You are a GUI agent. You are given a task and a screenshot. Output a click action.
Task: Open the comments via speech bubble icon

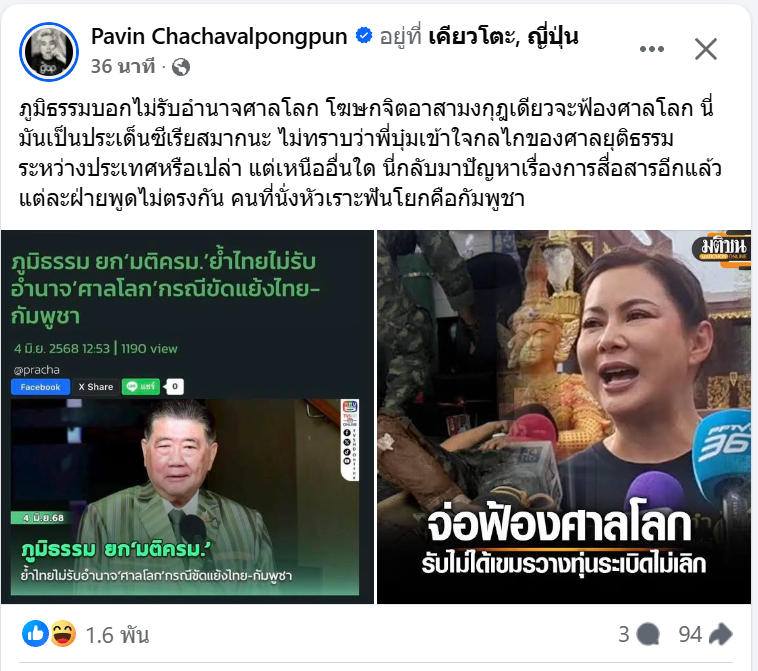(648, 634)
